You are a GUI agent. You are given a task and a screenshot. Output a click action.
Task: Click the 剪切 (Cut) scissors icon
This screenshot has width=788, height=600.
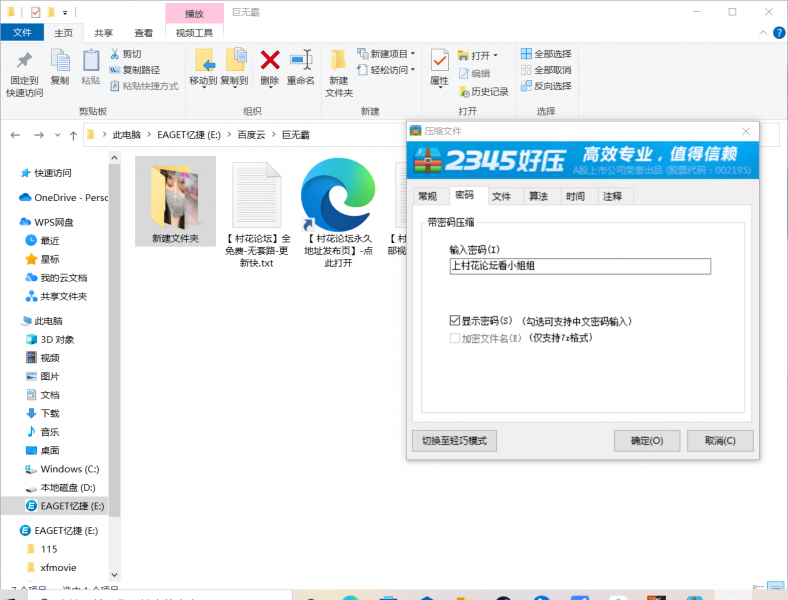pyautogui.click(x=115, y=54)
